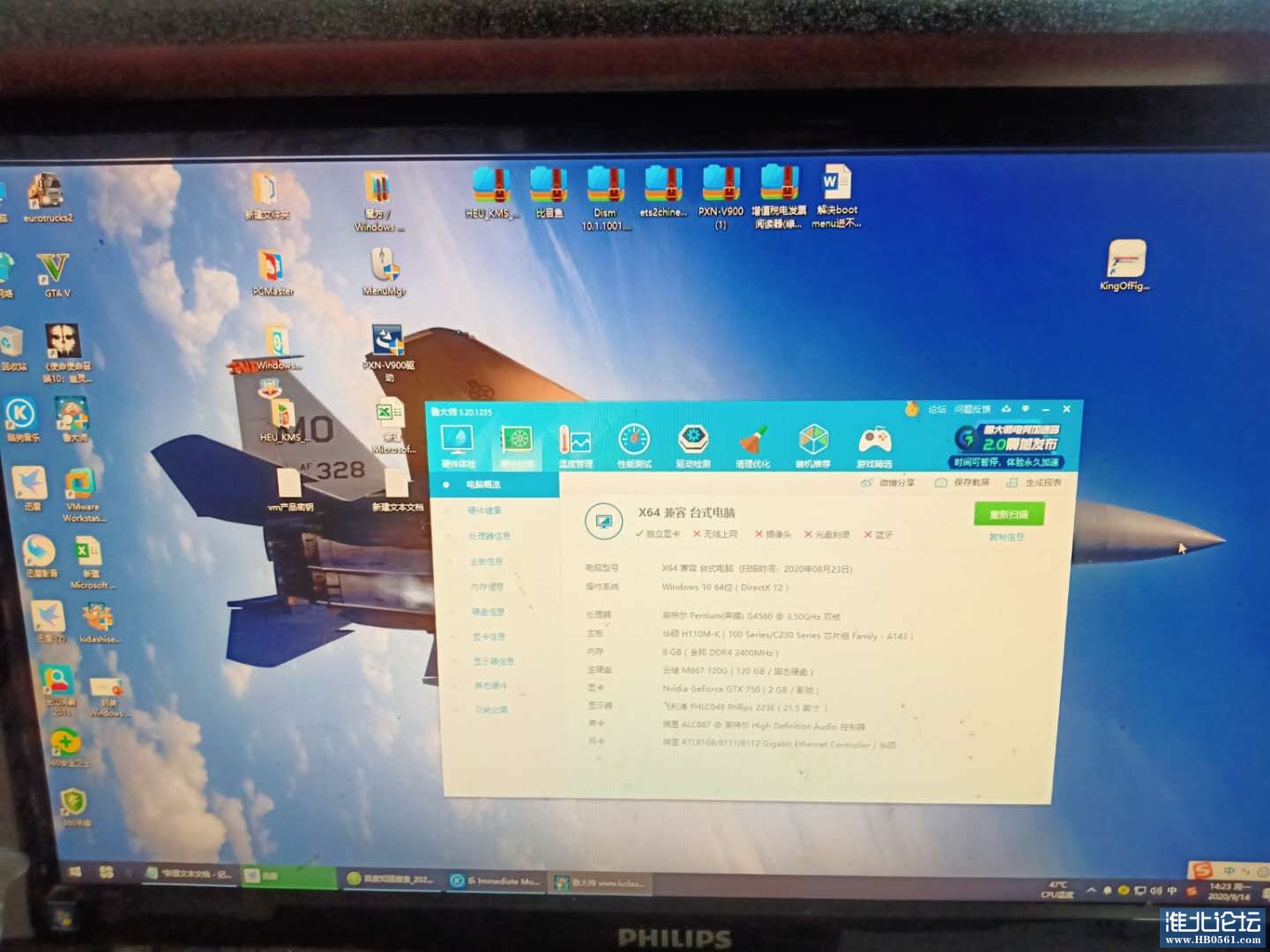
Task: Open 问题反馈 in title bar
Action: [x=973, y=409]
